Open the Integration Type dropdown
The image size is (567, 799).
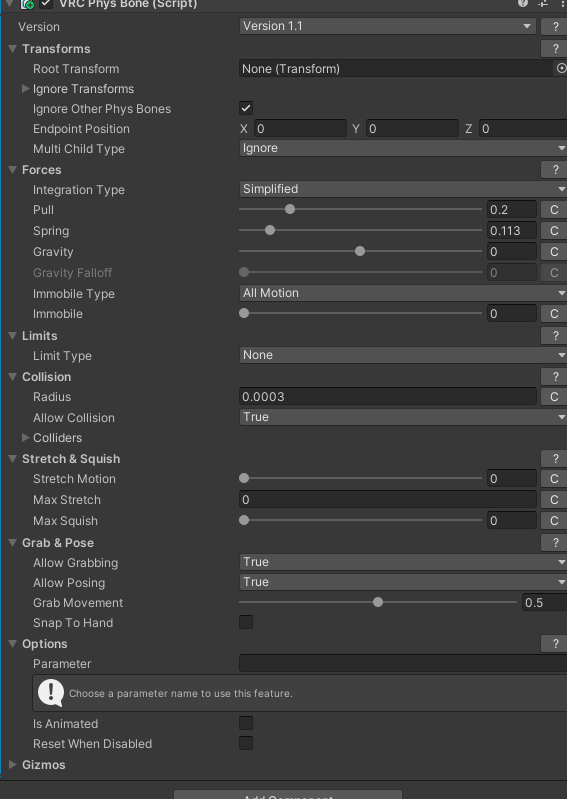[x=403, y=189]
